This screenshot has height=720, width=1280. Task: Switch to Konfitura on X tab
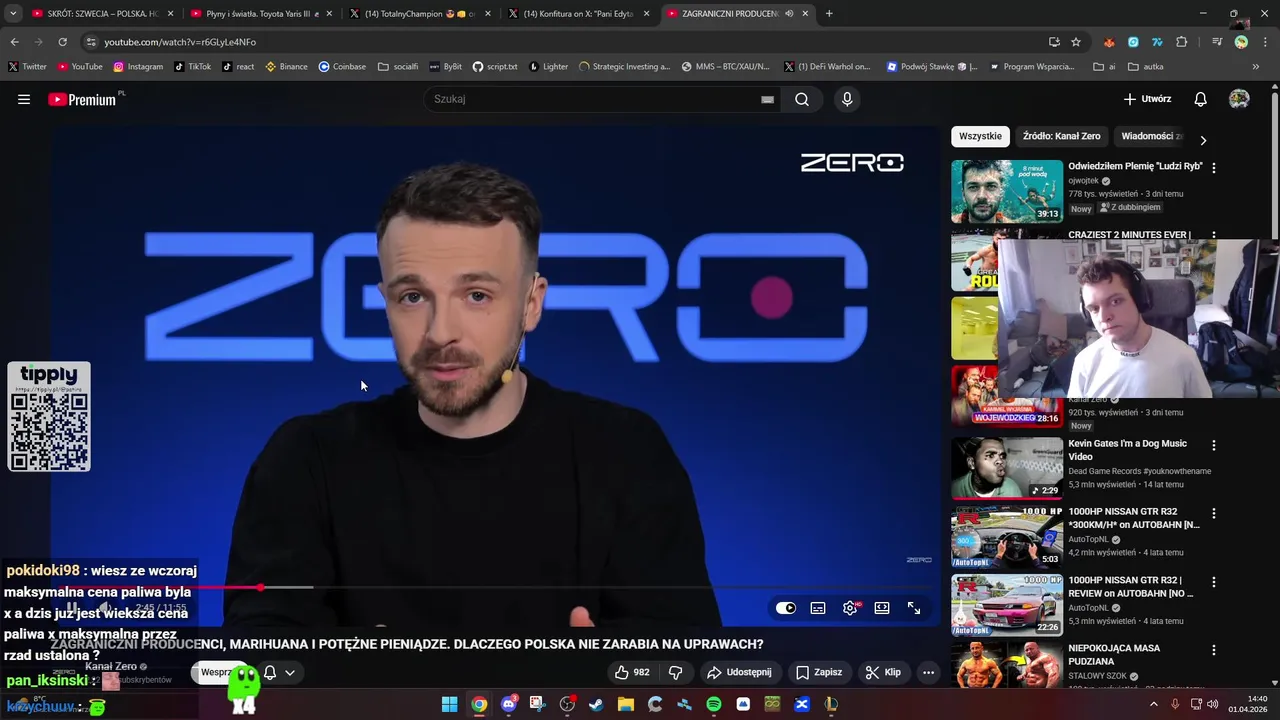click(579, 14)
